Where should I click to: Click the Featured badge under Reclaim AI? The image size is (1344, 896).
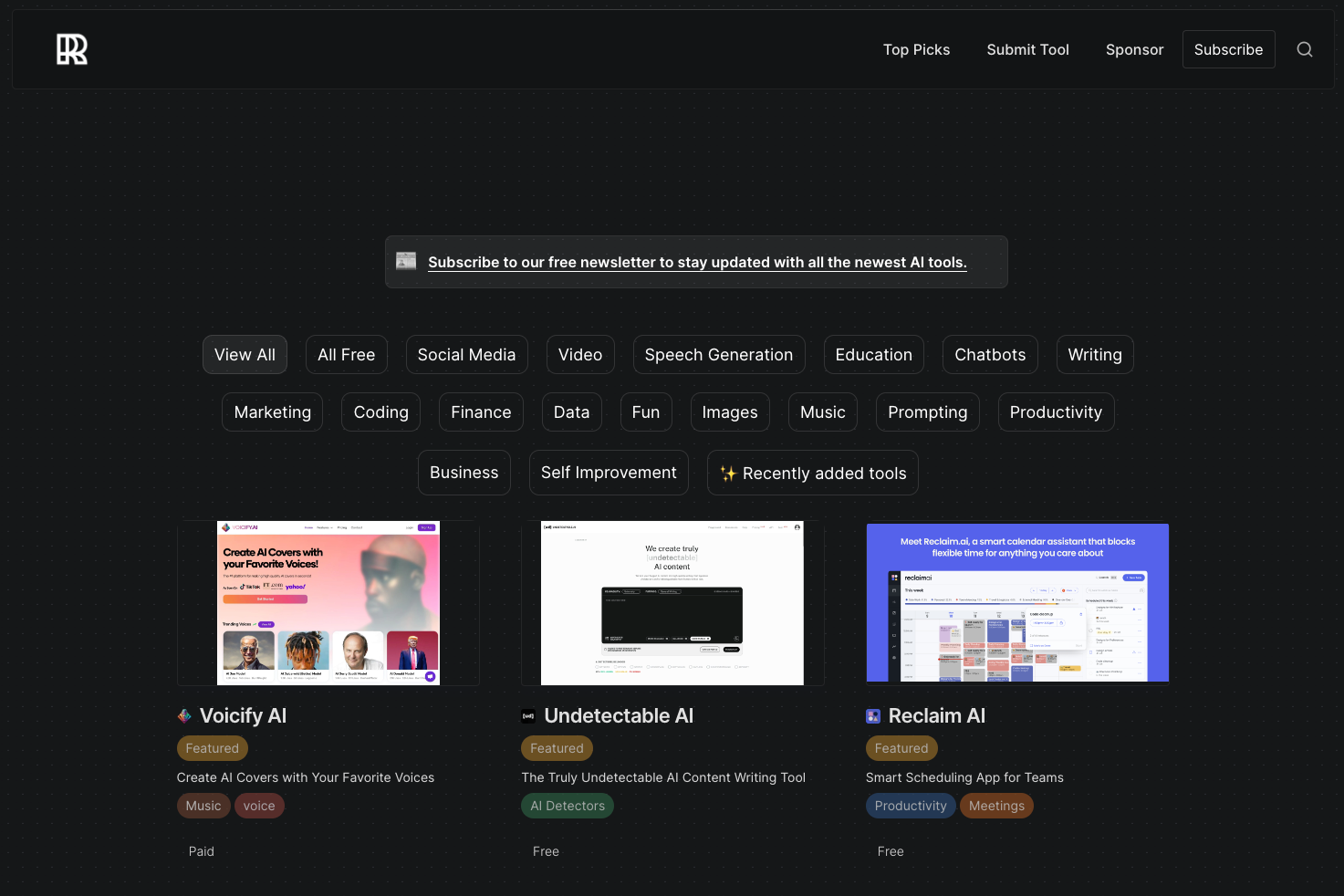click(x=901, y=748)
